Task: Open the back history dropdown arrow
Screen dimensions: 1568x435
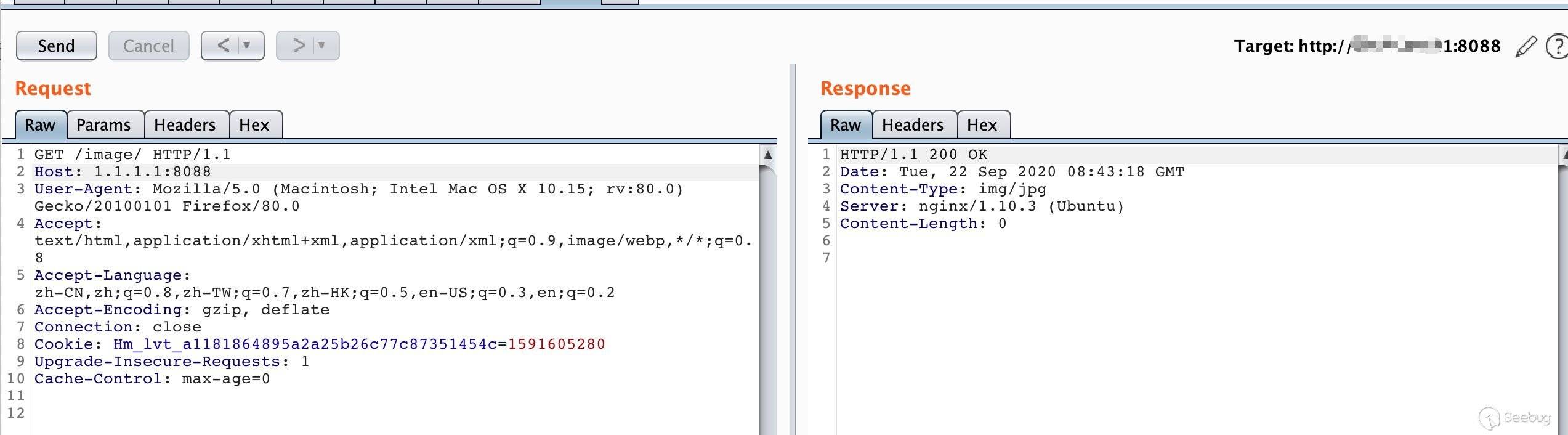Action: pos(247,46)
